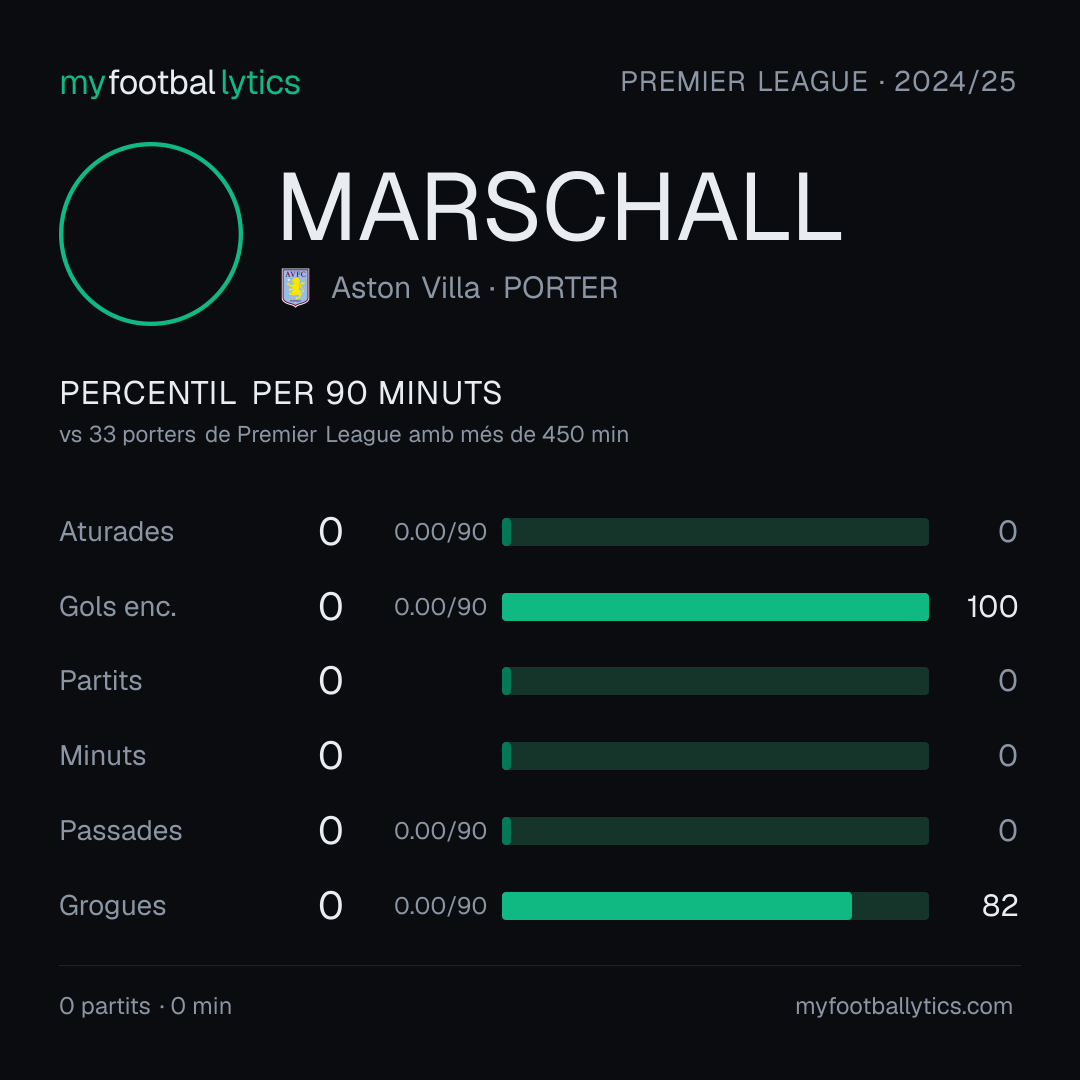Click the Aston Villa club crest icon

[x=295, y=287]
